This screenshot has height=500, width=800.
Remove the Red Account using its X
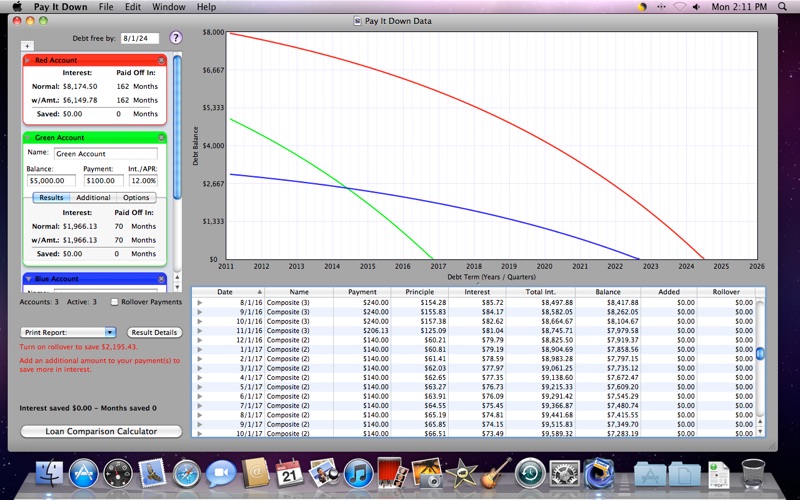point(161,60)
